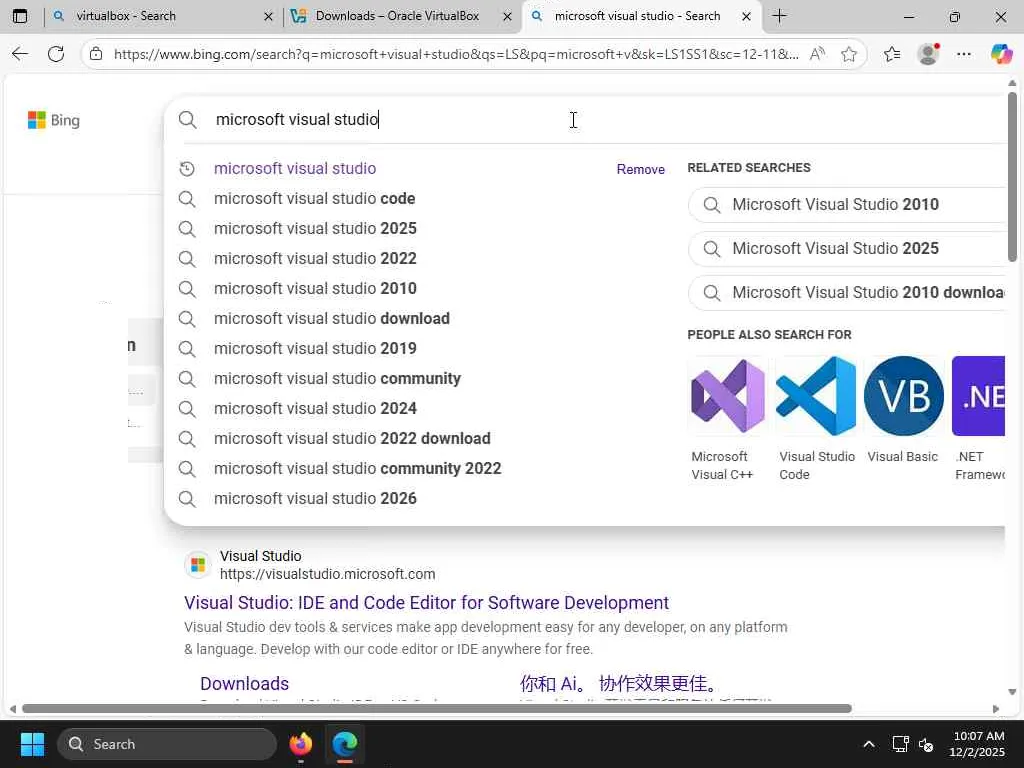1024x768 pixels.
Task: Click horizontal scrollbar right arrow
Action: 995,709
